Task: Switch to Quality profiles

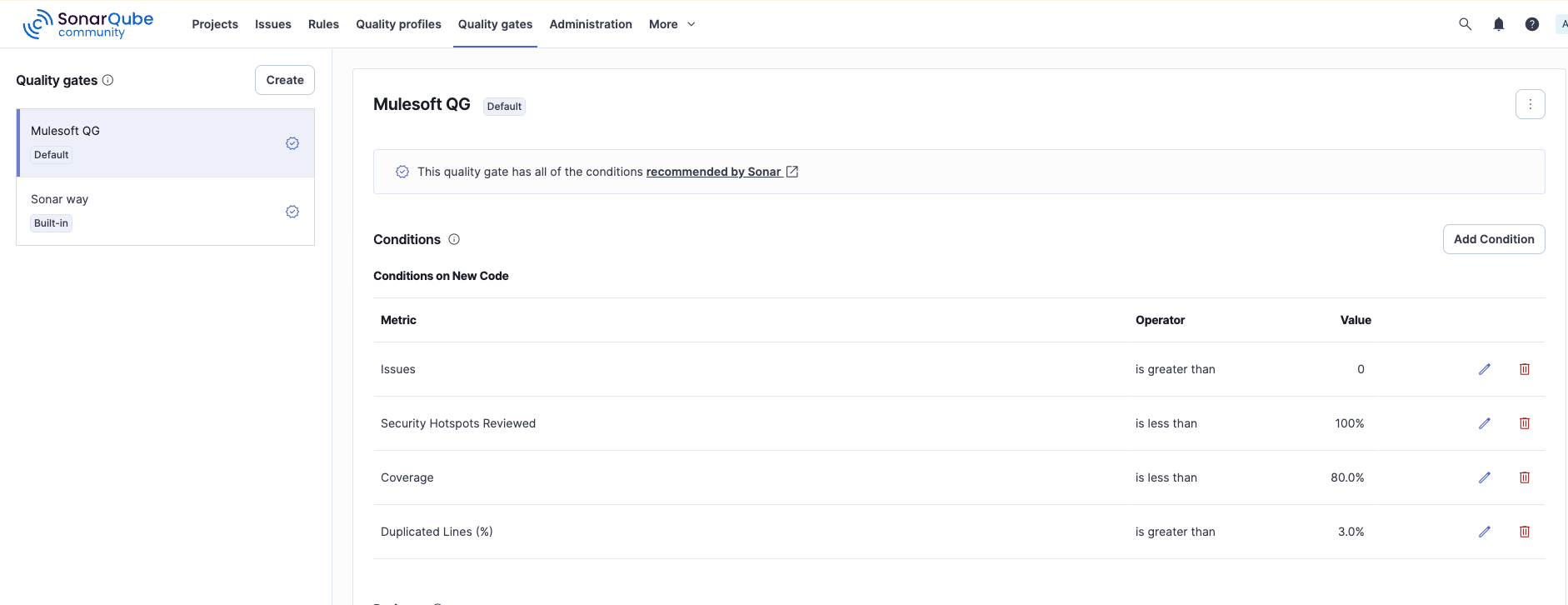Action: (398, 24)
